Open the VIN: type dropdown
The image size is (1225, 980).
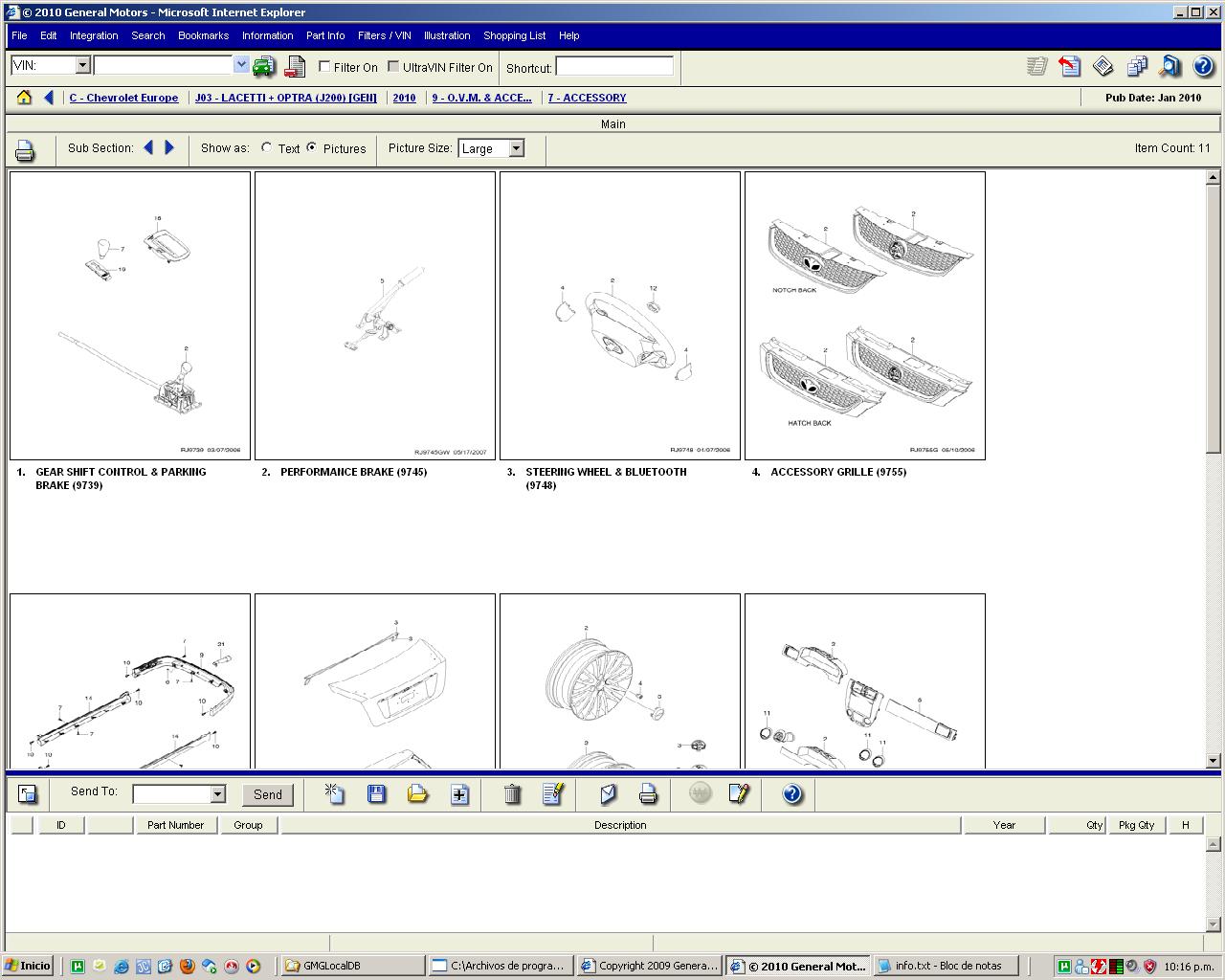pyautogui.click(x=82, y=65)
